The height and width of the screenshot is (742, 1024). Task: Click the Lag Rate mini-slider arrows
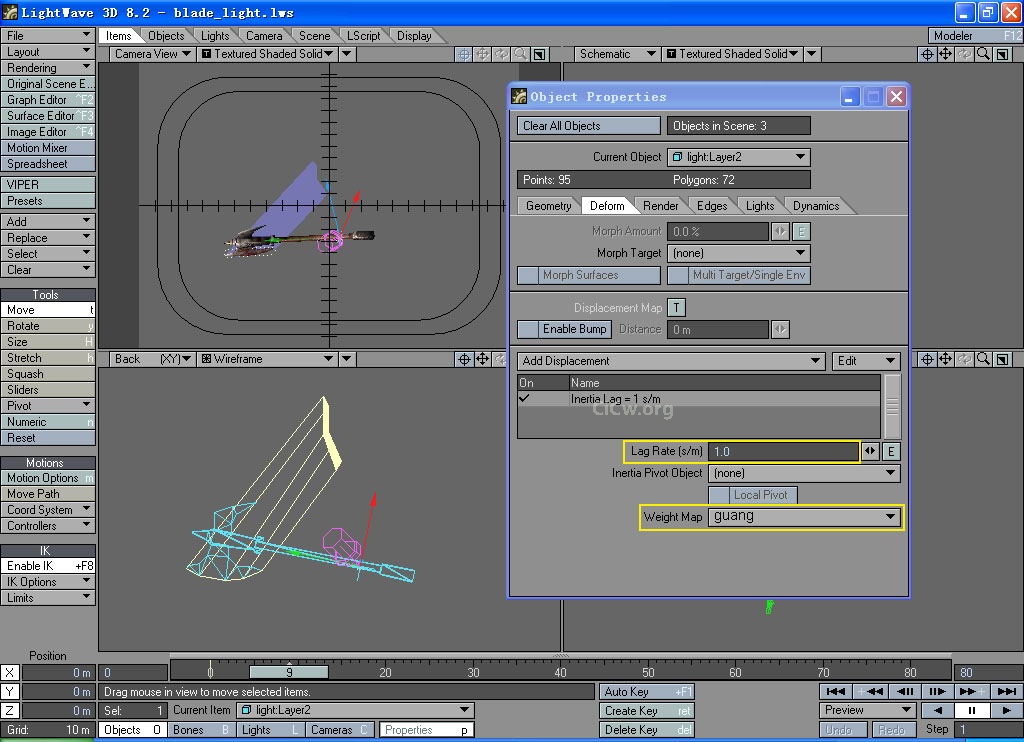click(x=871, y=451)
